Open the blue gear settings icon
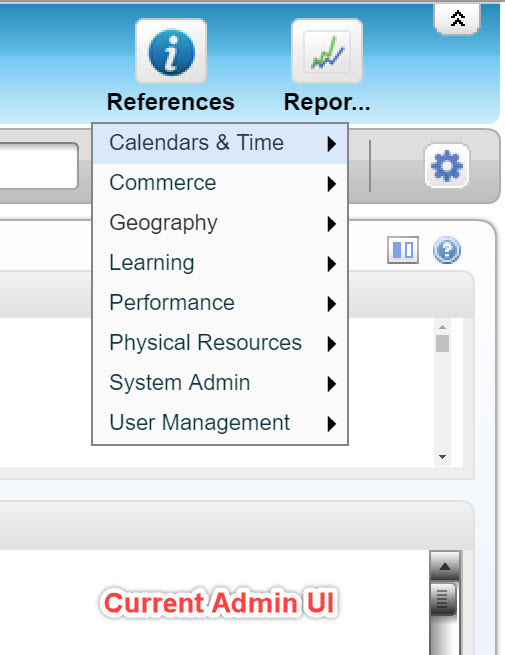The height and width of the screenshot is (655, 505). 447,166
